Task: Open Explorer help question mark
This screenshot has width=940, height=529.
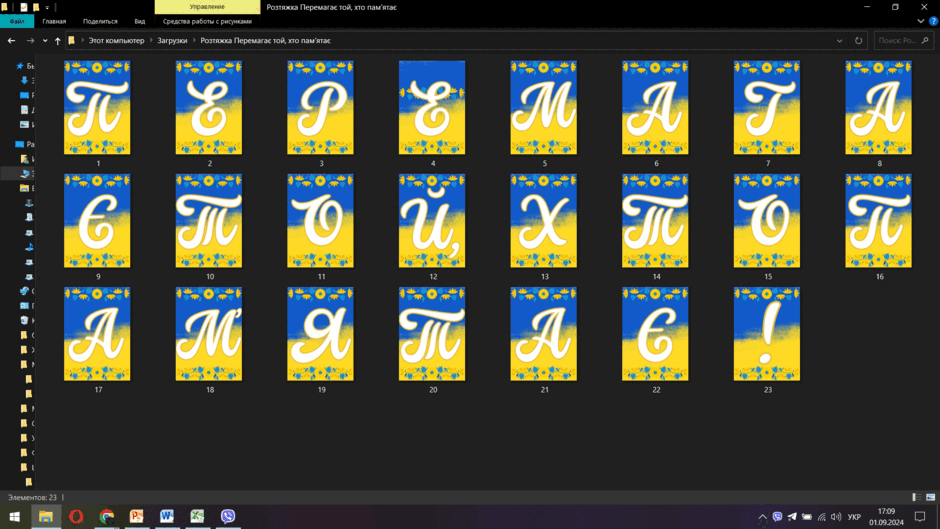Action: pos(933,21)
